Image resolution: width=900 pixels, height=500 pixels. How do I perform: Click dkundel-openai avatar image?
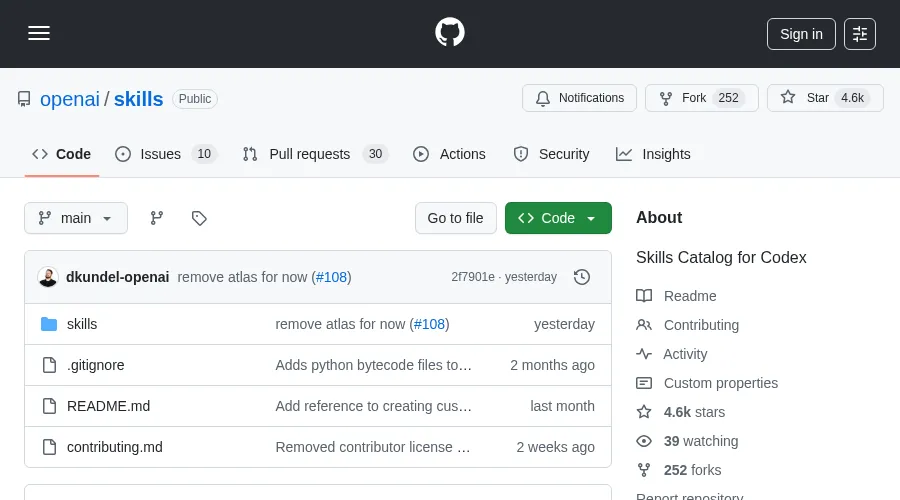click(x=48, y=277)
